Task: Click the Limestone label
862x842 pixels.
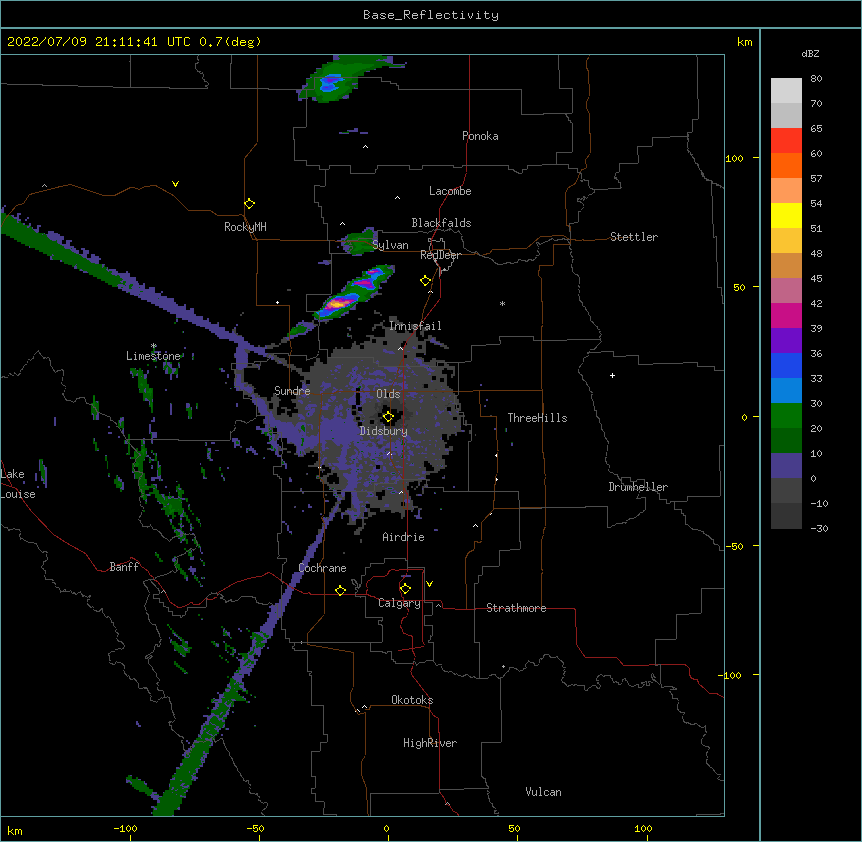Action: tap(153, 356)
